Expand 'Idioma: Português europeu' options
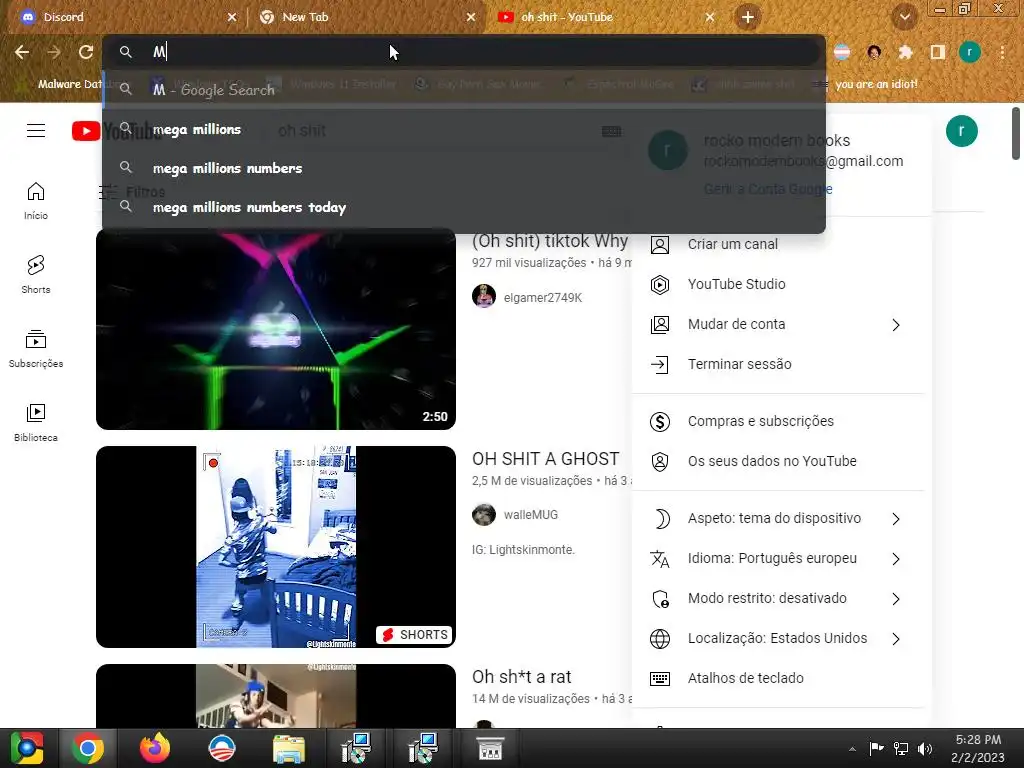This screenshot has height=768, width=1024. (x=778, y=558)
